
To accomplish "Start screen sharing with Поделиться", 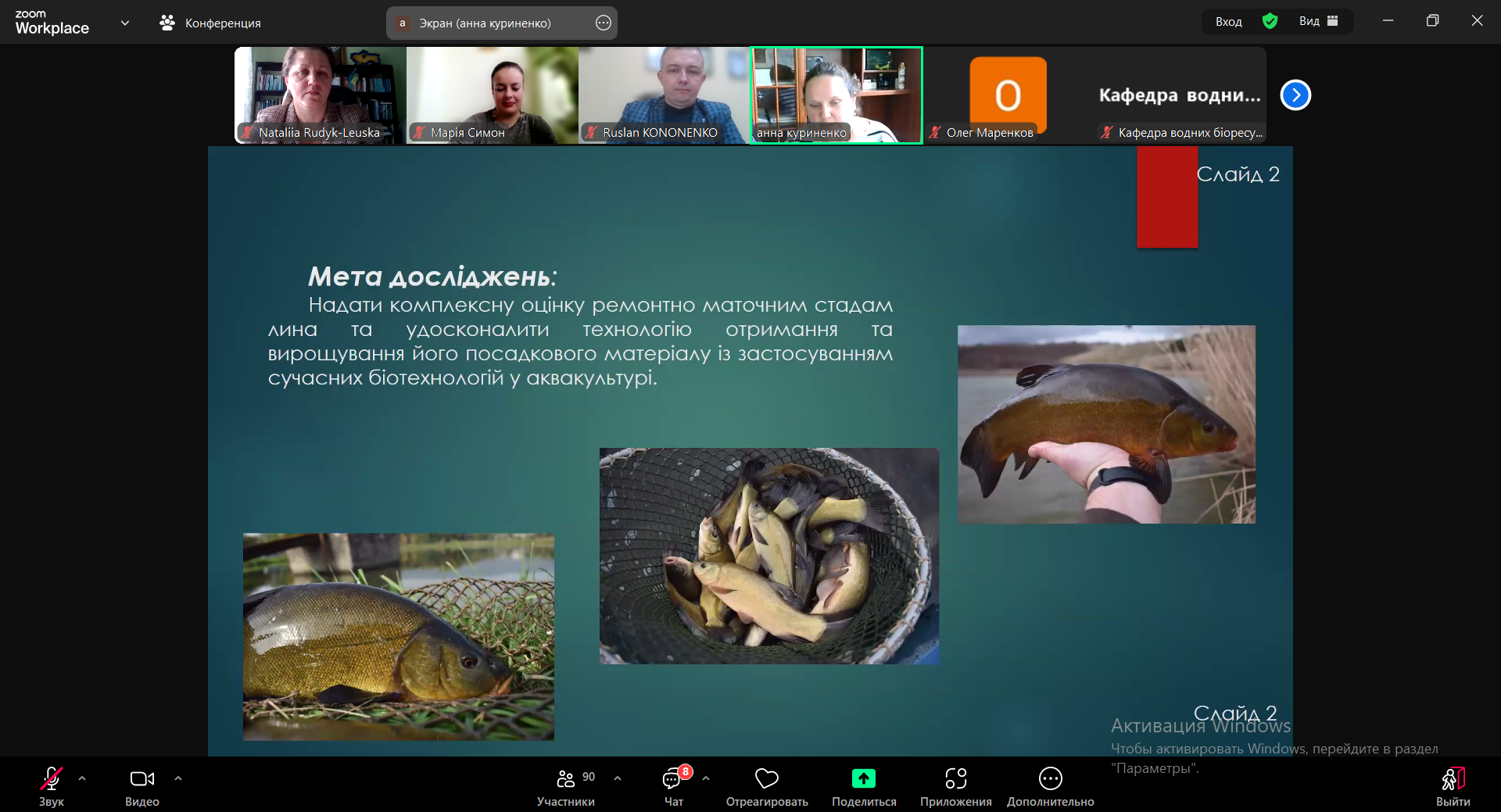I will pos(864,785).
